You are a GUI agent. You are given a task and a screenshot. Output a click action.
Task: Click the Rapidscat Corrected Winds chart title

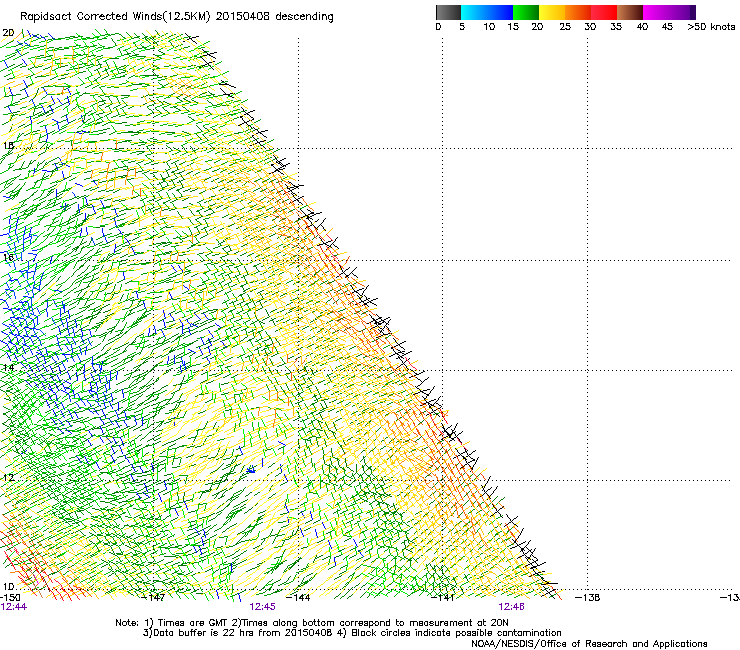[177, 17]
